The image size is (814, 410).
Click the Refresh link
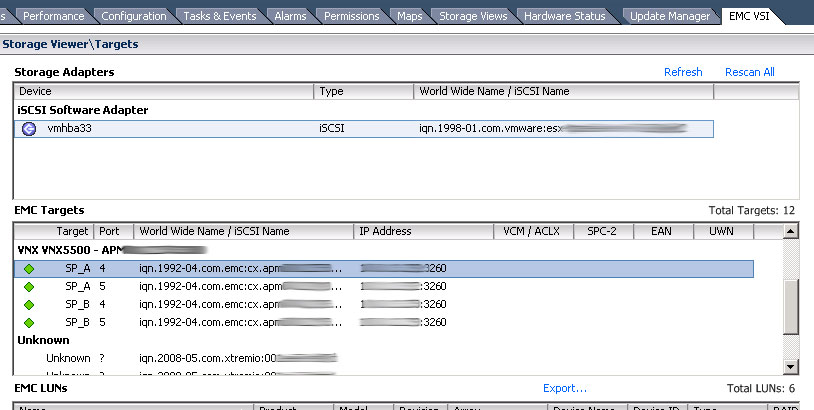coord(683,72)
